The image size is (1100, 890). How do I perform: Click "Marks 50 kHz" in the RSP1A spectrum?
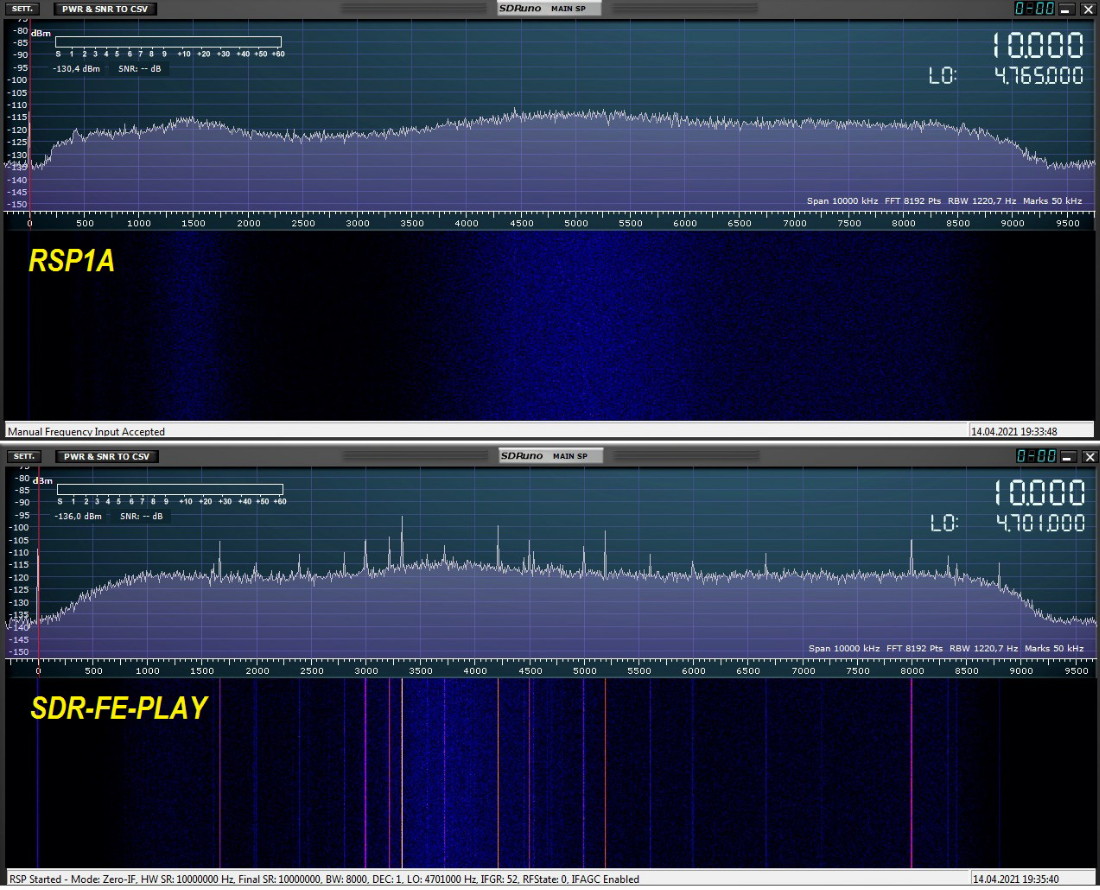(1052, 201)
